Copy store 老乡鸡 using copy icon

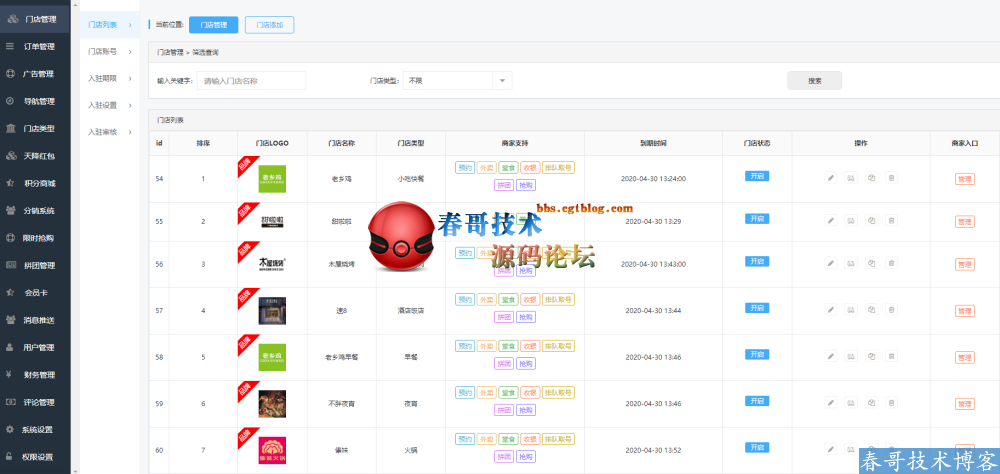click(x=871, y=178)
